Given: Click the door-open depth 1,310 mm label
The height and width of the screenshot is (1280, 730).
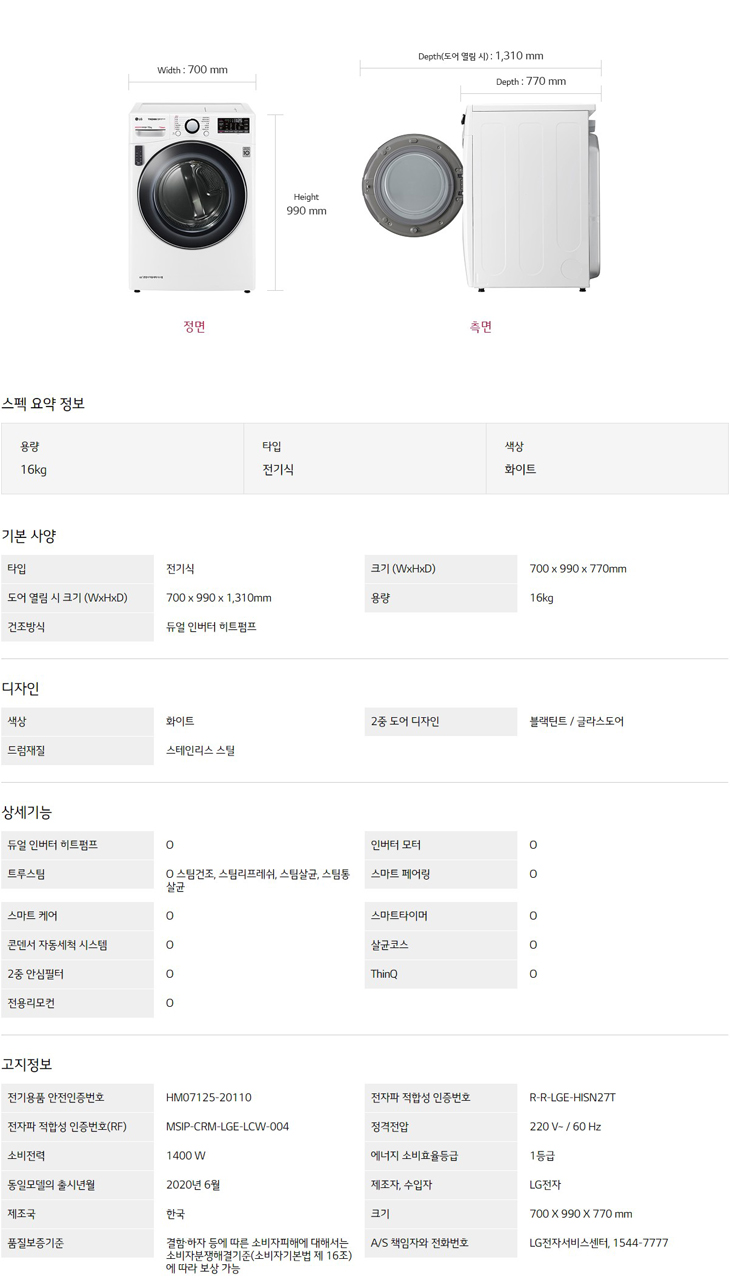Looking at the screenshot, I should click(481, 56).
